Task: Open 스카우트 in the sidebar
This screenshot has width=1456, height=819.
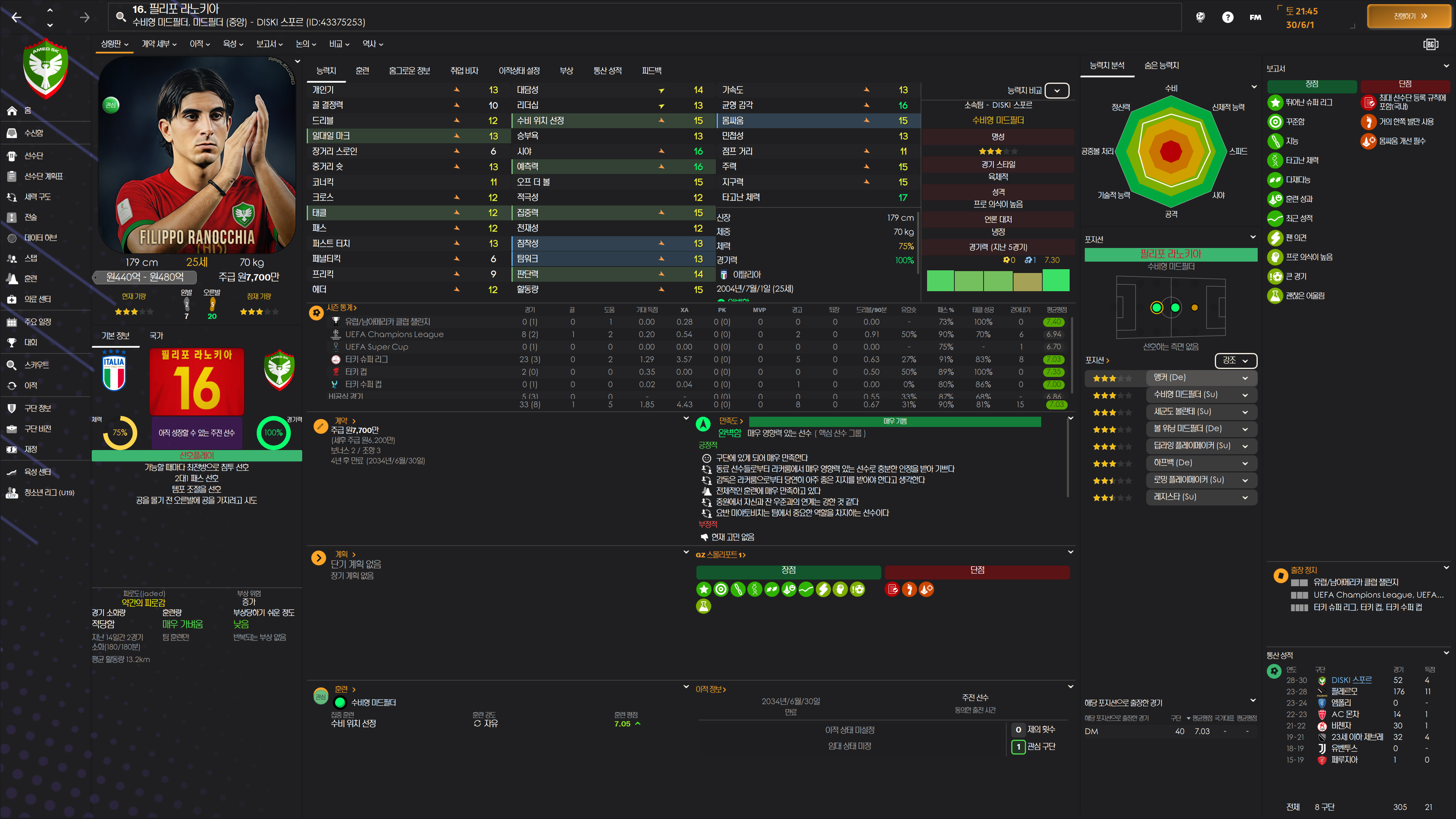Action: point(36,365)
